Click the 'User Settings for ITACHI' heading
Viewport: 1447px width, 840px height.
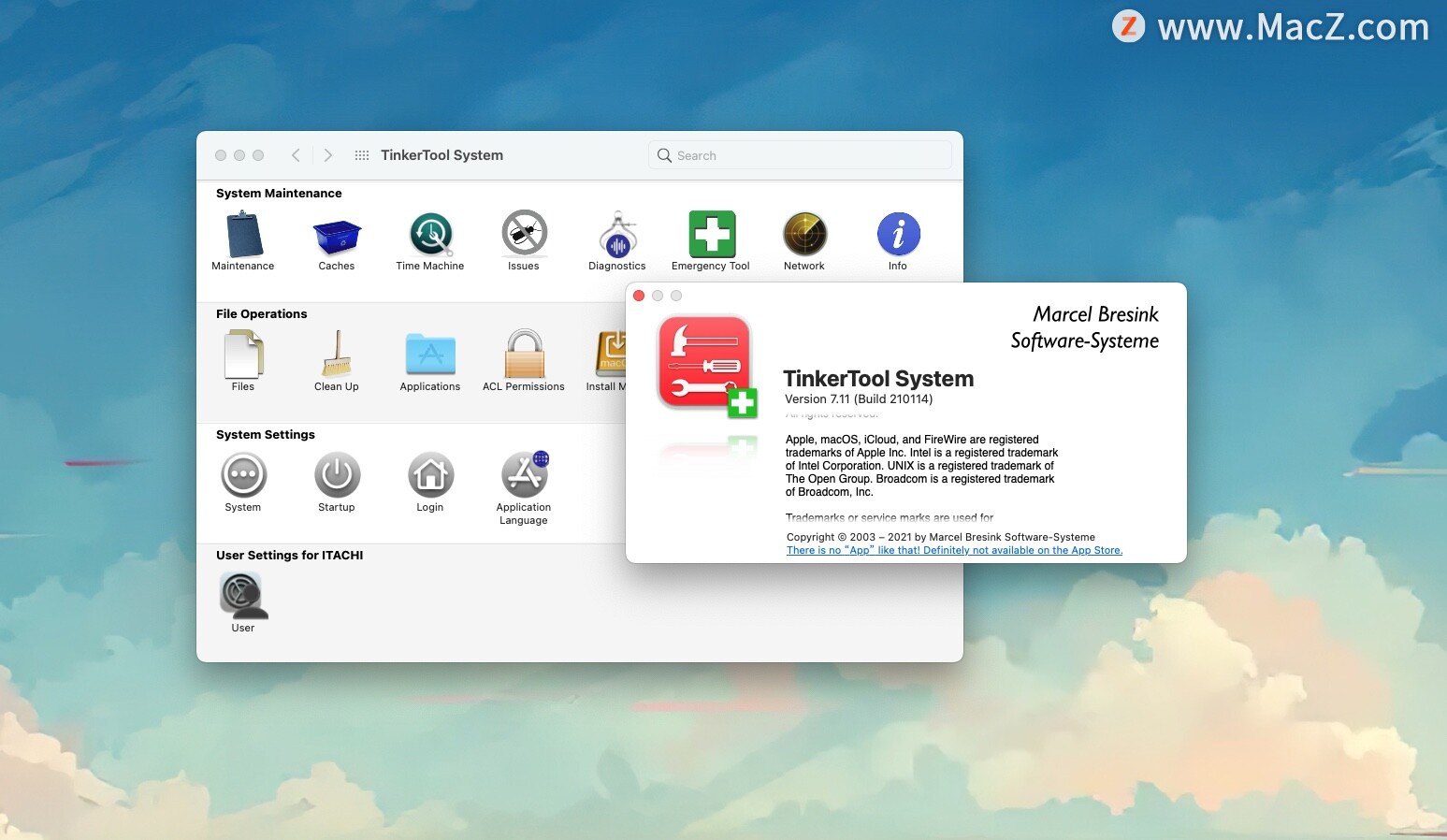[290, 556]
